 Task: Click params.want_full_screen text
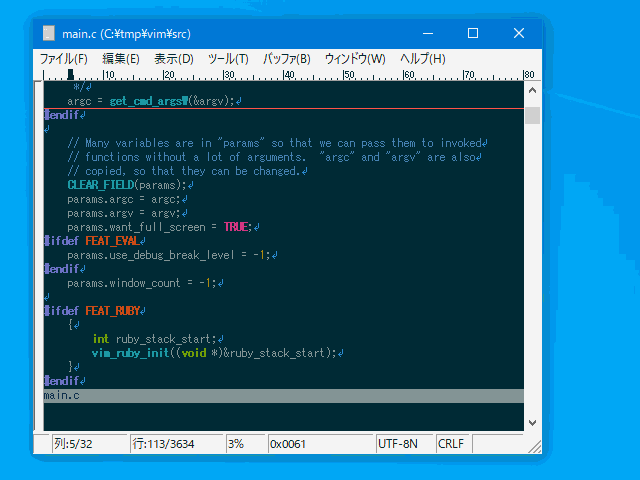136,227
